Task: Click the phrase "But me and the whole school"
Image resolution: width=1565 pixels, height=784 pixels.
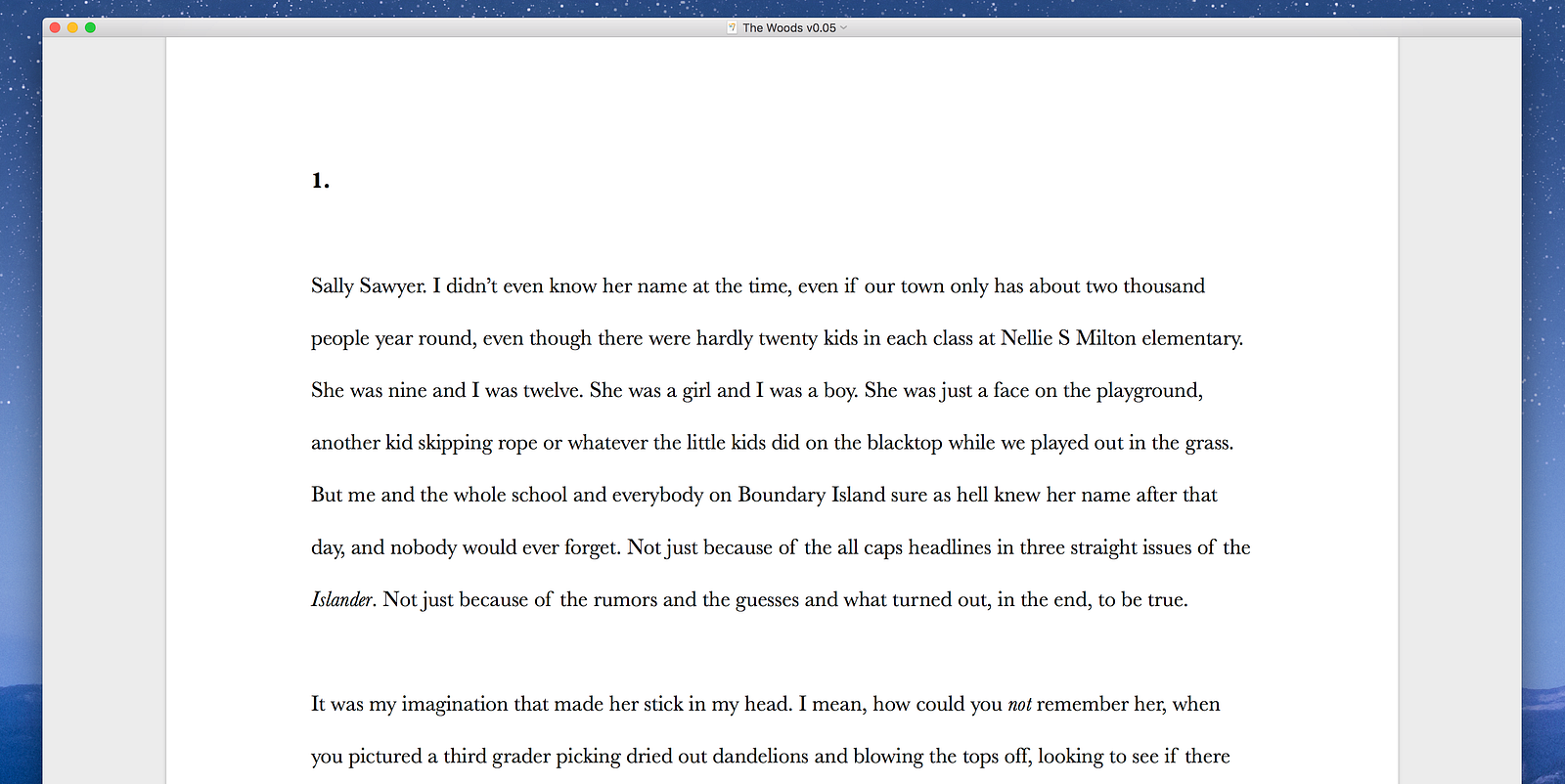Action: (x=439, y=495)
